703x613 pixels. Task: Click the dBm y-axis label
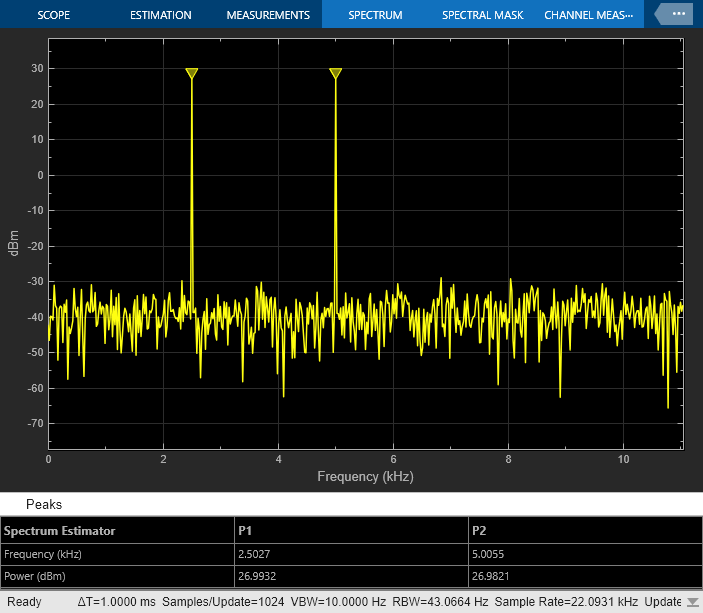(x=15, y=245)
